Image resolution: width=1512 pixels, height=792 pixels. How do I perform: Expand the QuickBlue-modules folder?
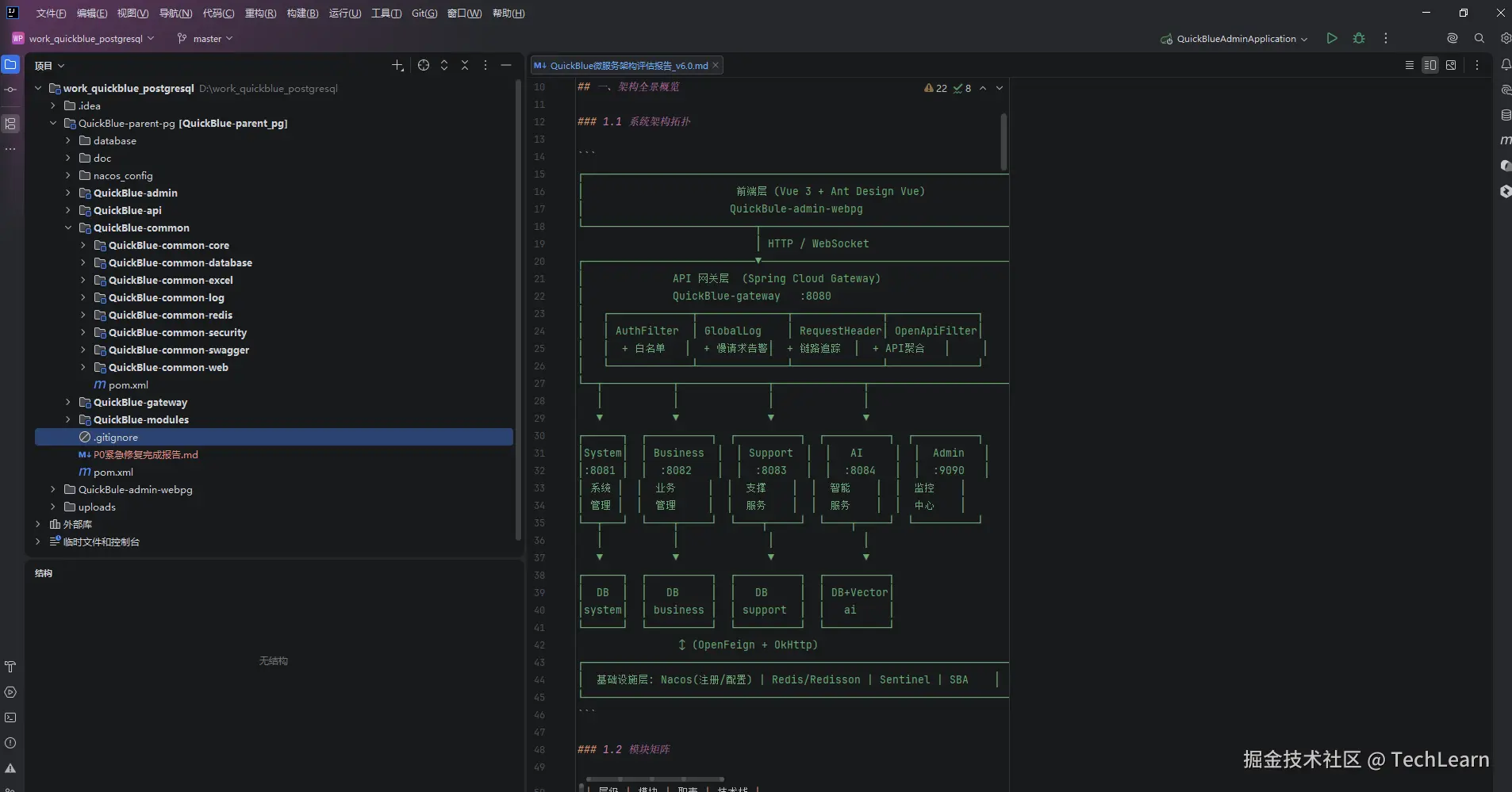click(x=68, y=419)
